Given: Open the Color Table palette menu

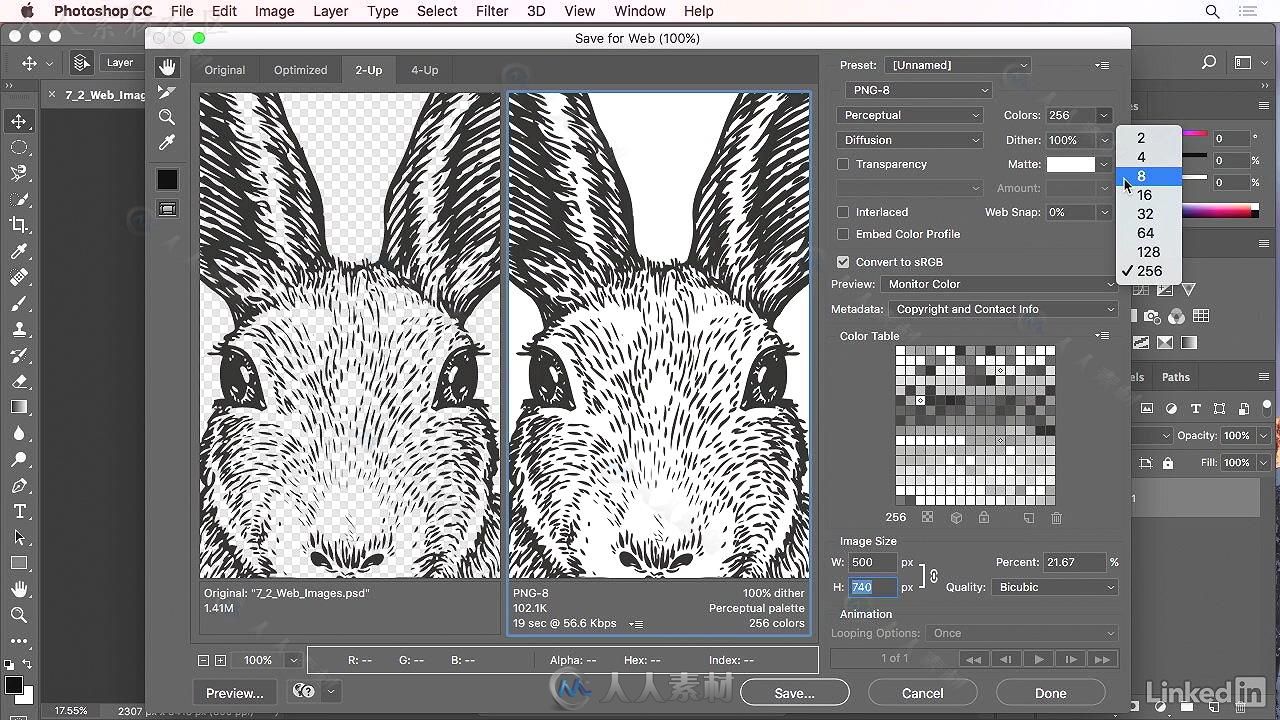Looking at the screenshot, I should point(1102,336).
